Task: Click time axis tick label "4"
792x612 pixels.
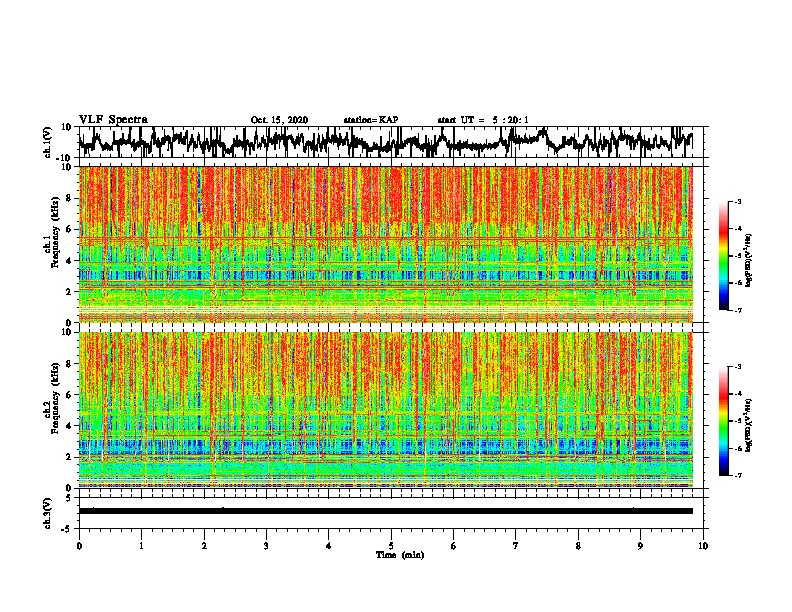Action: tap(329, 546)
